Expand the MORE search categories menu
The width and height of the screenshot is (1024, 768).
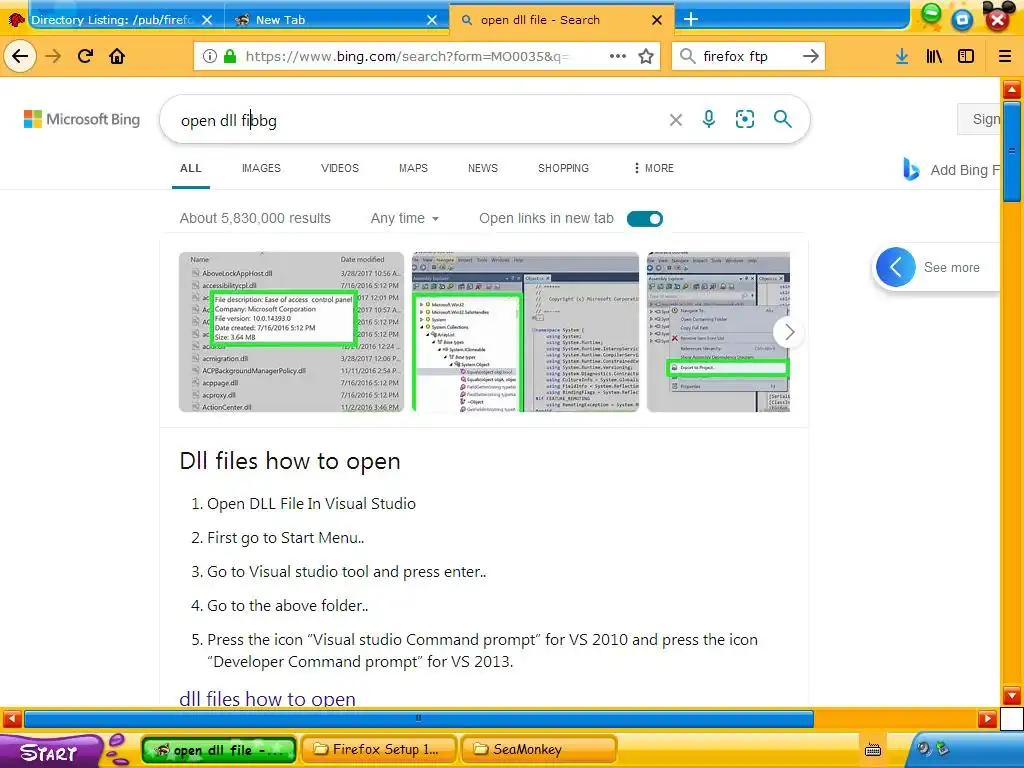pyautogui.click(x=654, y=168)
